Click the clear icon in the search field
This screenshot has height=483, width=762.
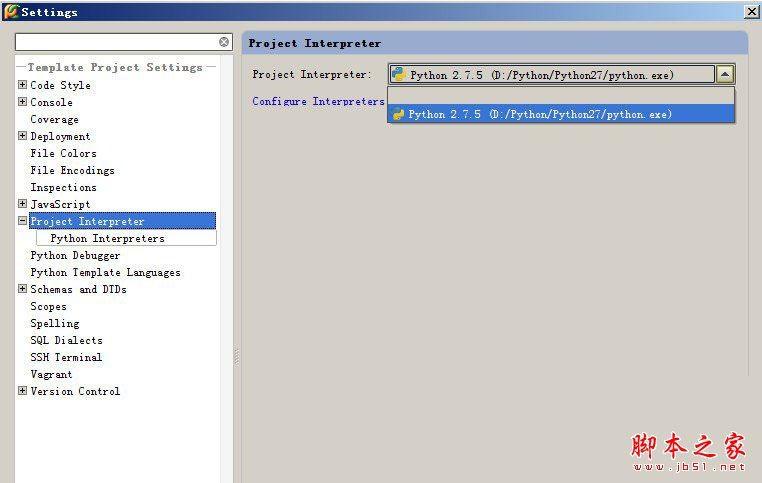click(x=225, y=42)
